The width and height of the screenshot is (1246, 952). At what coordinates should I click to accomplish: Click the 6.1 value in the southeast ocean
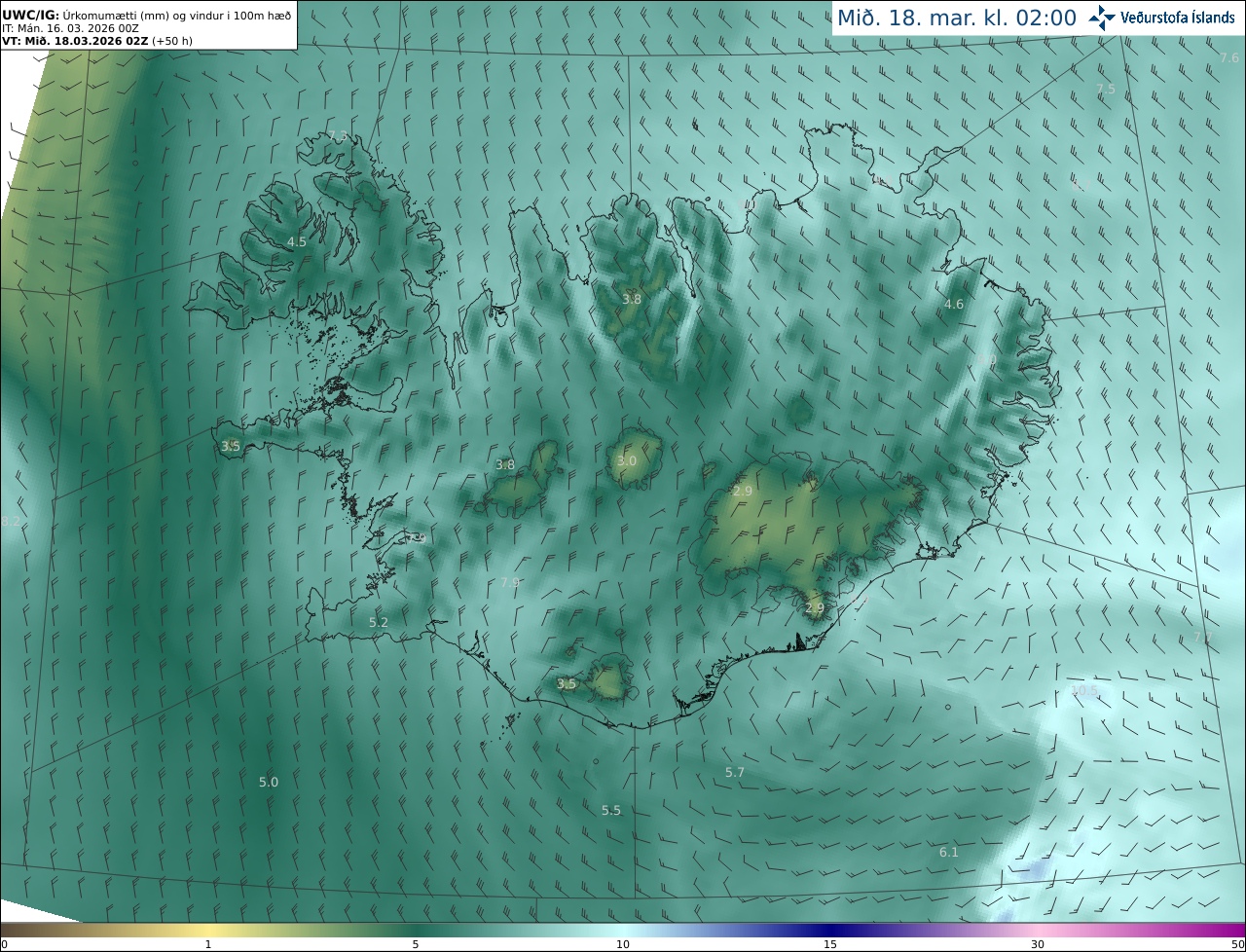coord(948,852)
